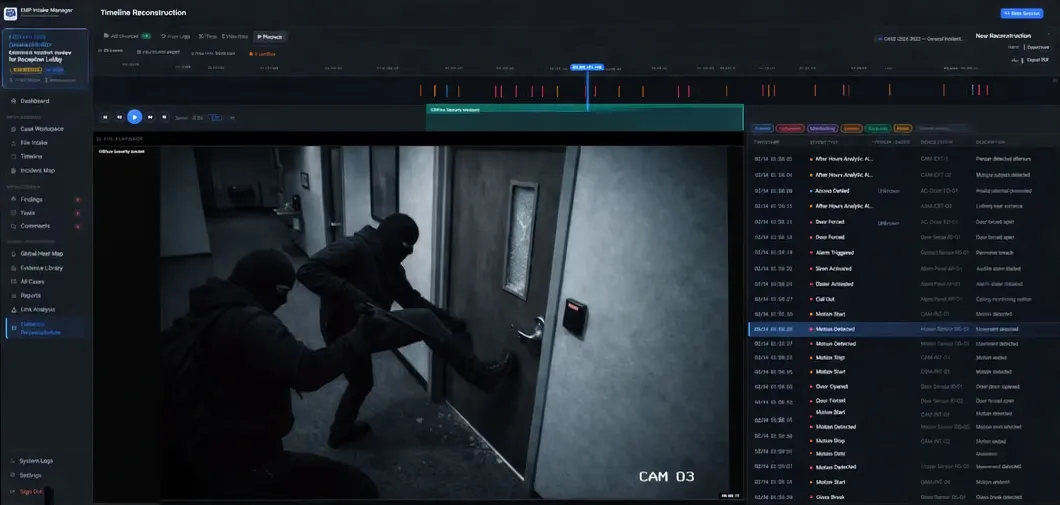The image size is (1060, 505).
Task: Click the EMP Intake Manager logo
Action: click(10, 14)
